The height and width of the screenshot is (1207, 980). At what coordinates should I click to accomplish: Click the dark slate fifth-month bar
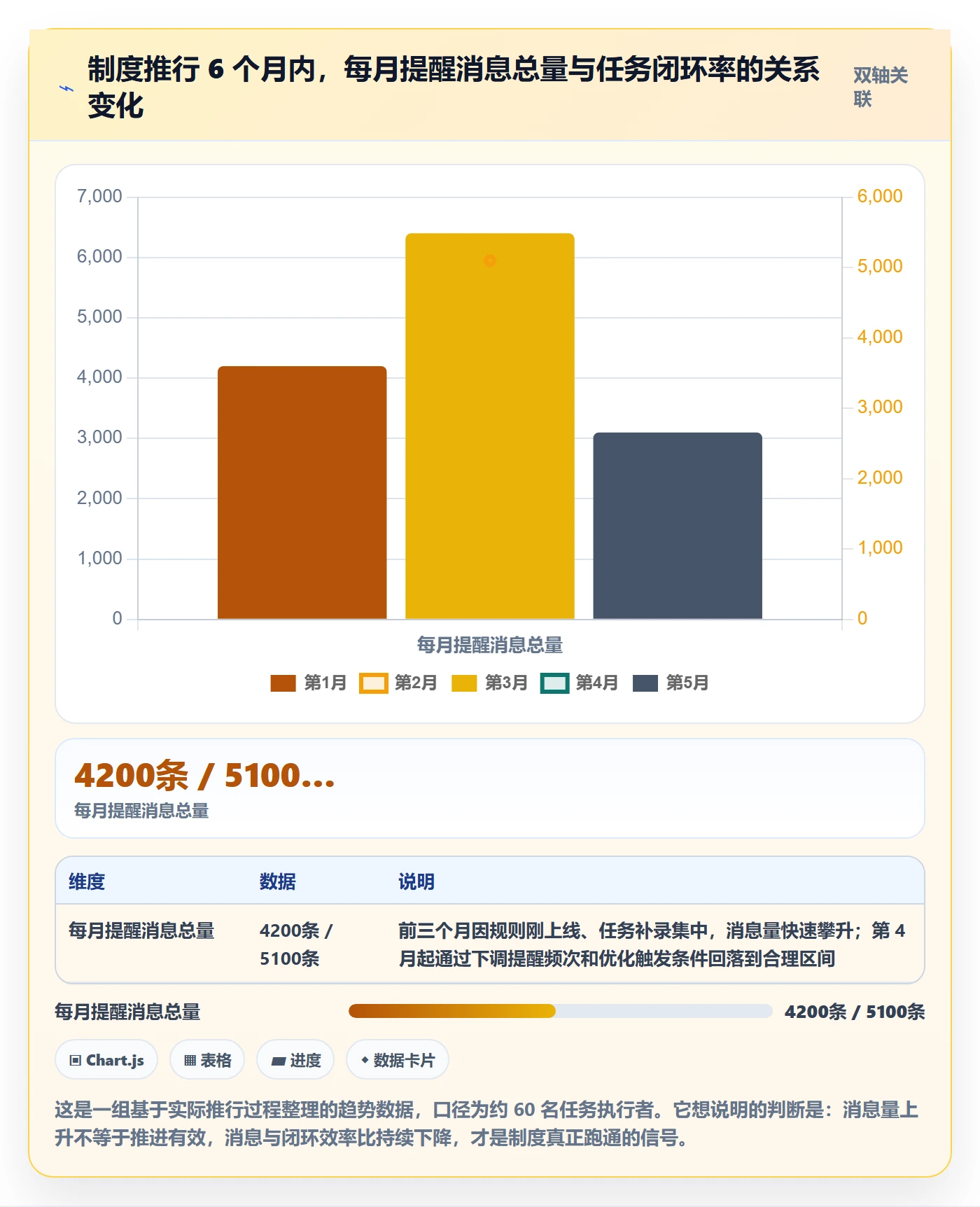678,526
